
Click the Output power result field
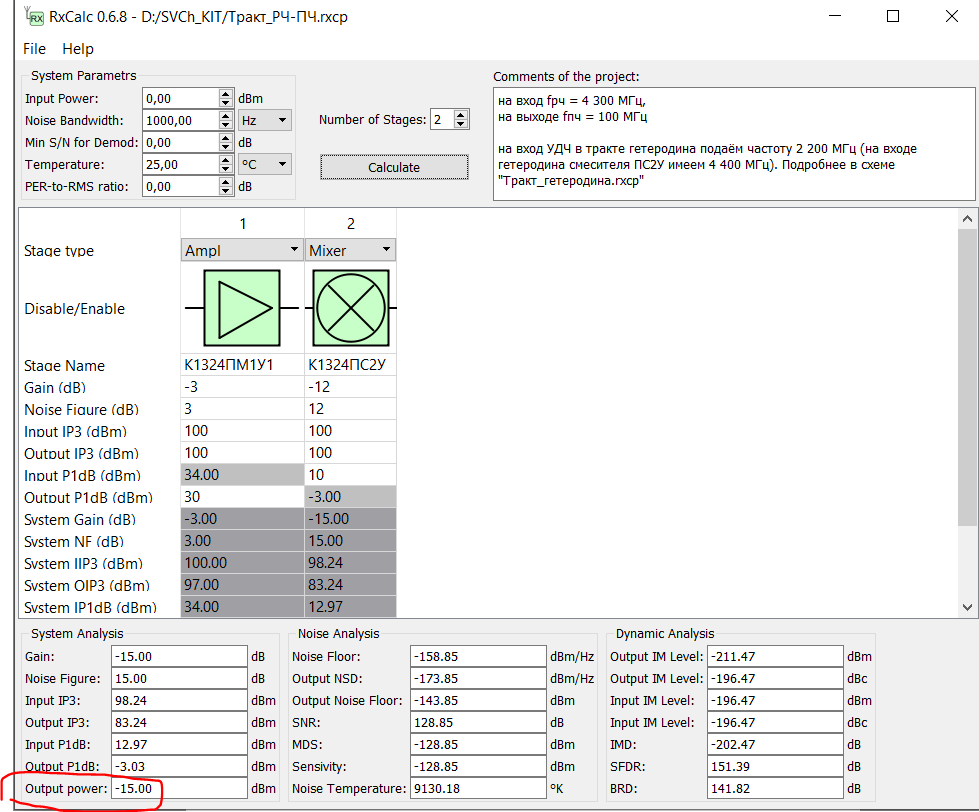[x=179, y=788]
